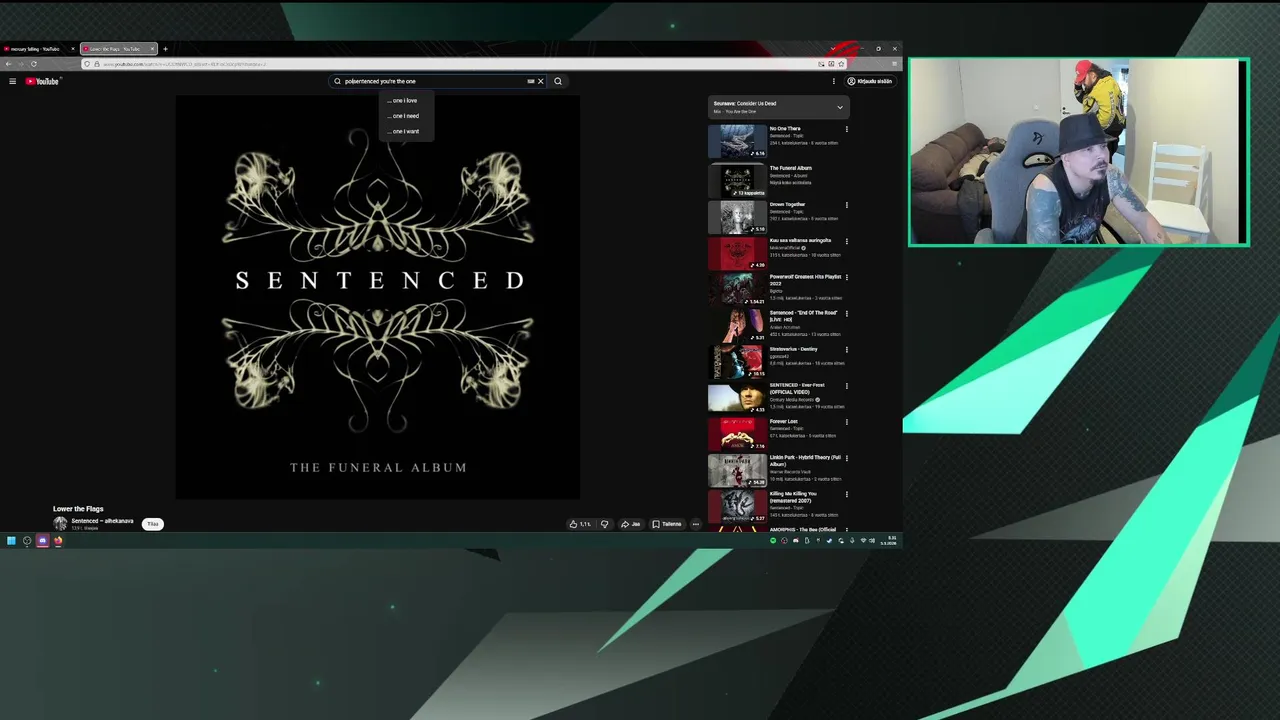Open "The Funeral Album" playlist title

790,168
